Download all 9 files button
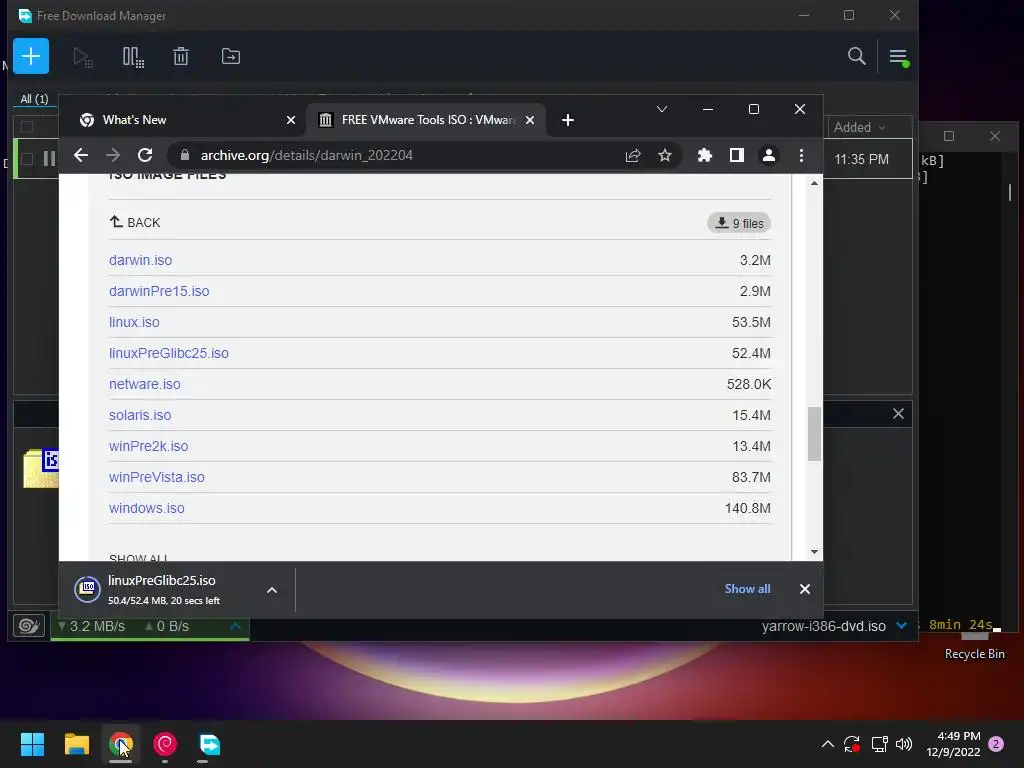The height and width of the screenshot is (768, 1024). (x=739, y=223)
